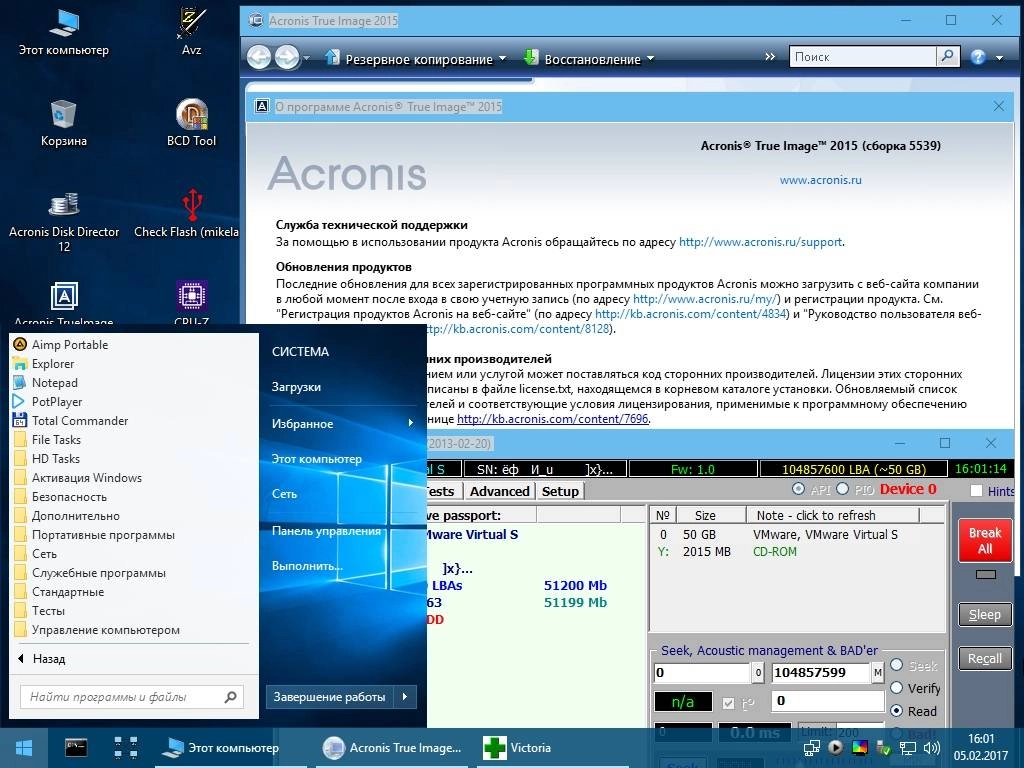Click the Sleep button in Victoria
The height and width of the screenshot is (768, 1024).
(985, 615)
